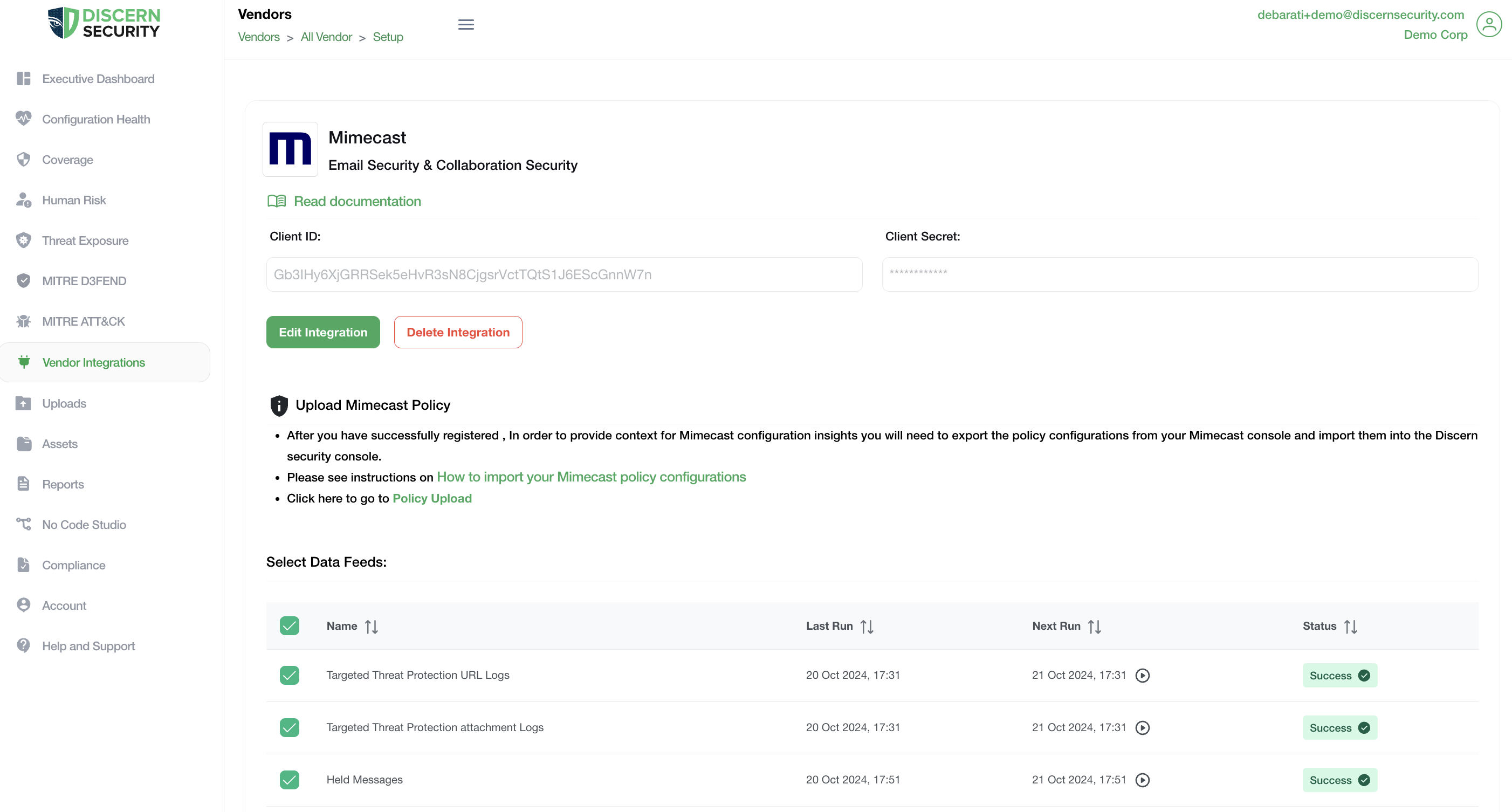Screen dimensions: 1512x812
Task: Open Read documentation link
Action: click(357, 201)
